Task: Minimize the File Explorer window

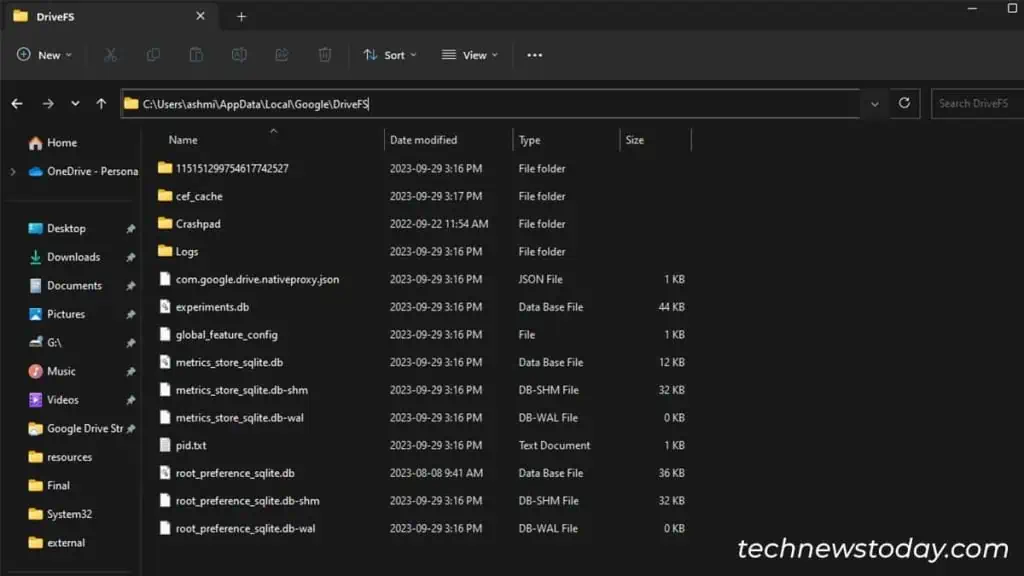Action: click(x=972, y=8)
